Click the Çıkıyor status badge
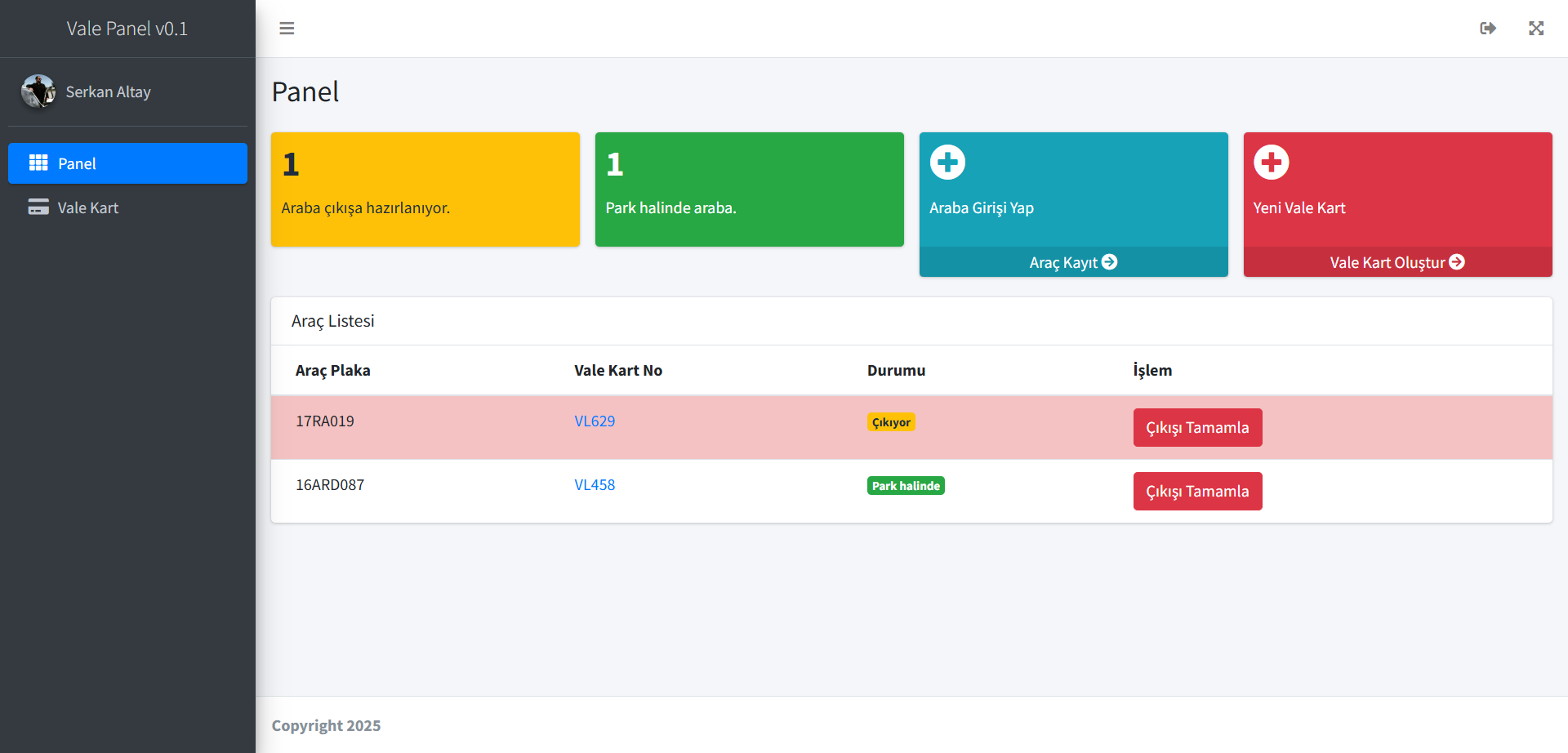 pyautogui.click(x=891, y=421)
